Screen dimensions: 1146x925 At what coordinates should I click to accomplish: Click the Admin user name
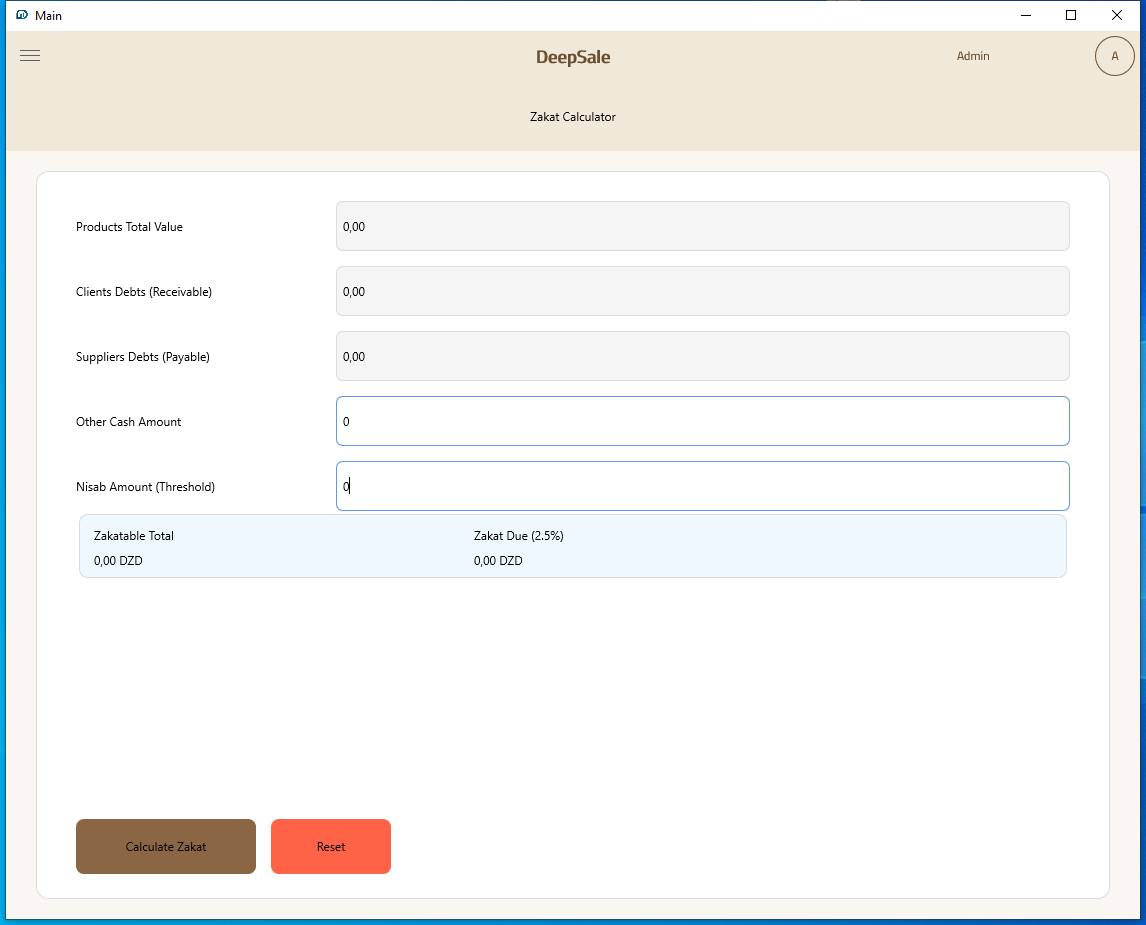[973, 56]
